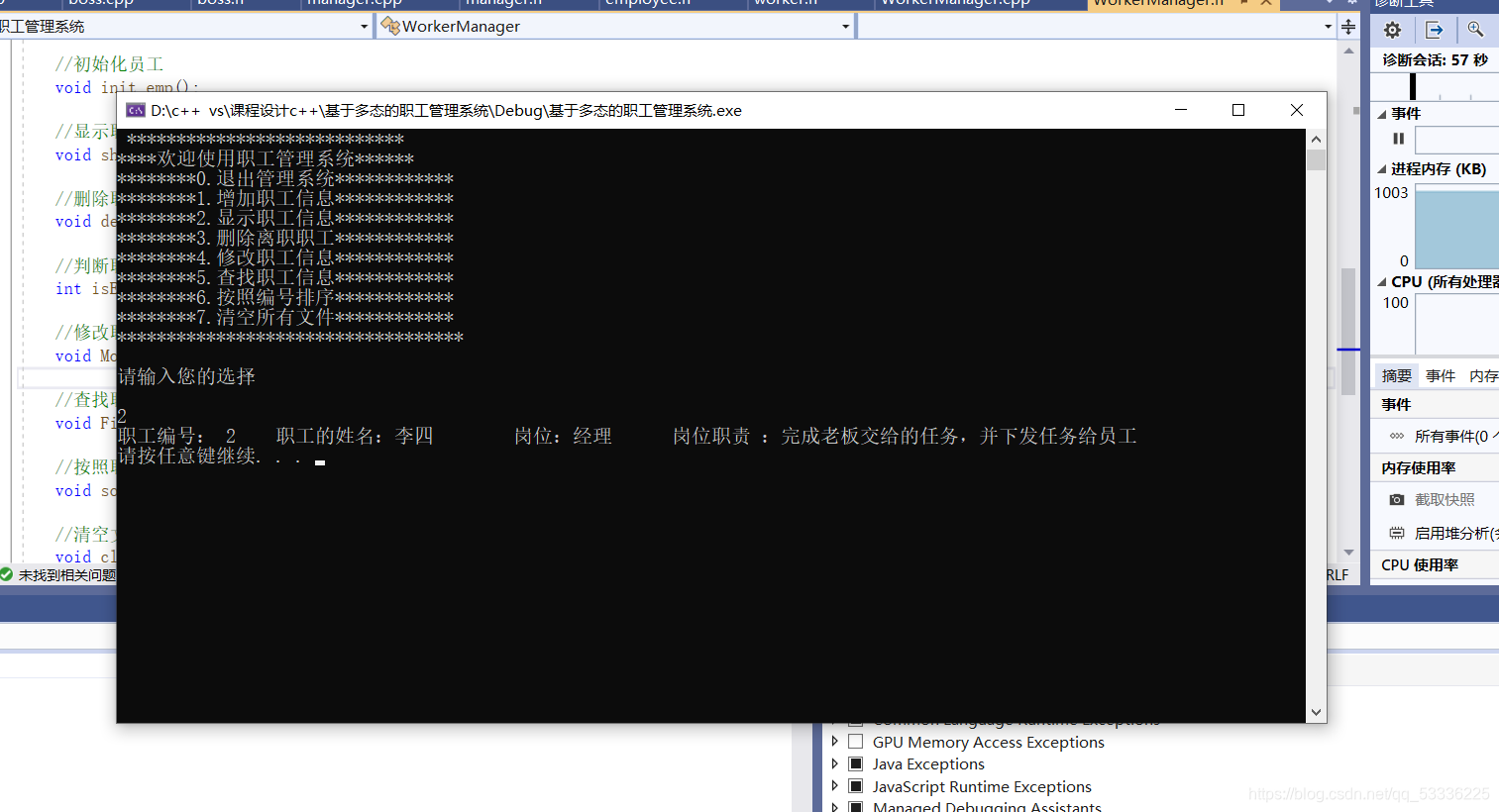Viewport: 1499px width, 812px height.
Task: Click 启用堆分析 heap profiling link
Action: click(1456, 533)
